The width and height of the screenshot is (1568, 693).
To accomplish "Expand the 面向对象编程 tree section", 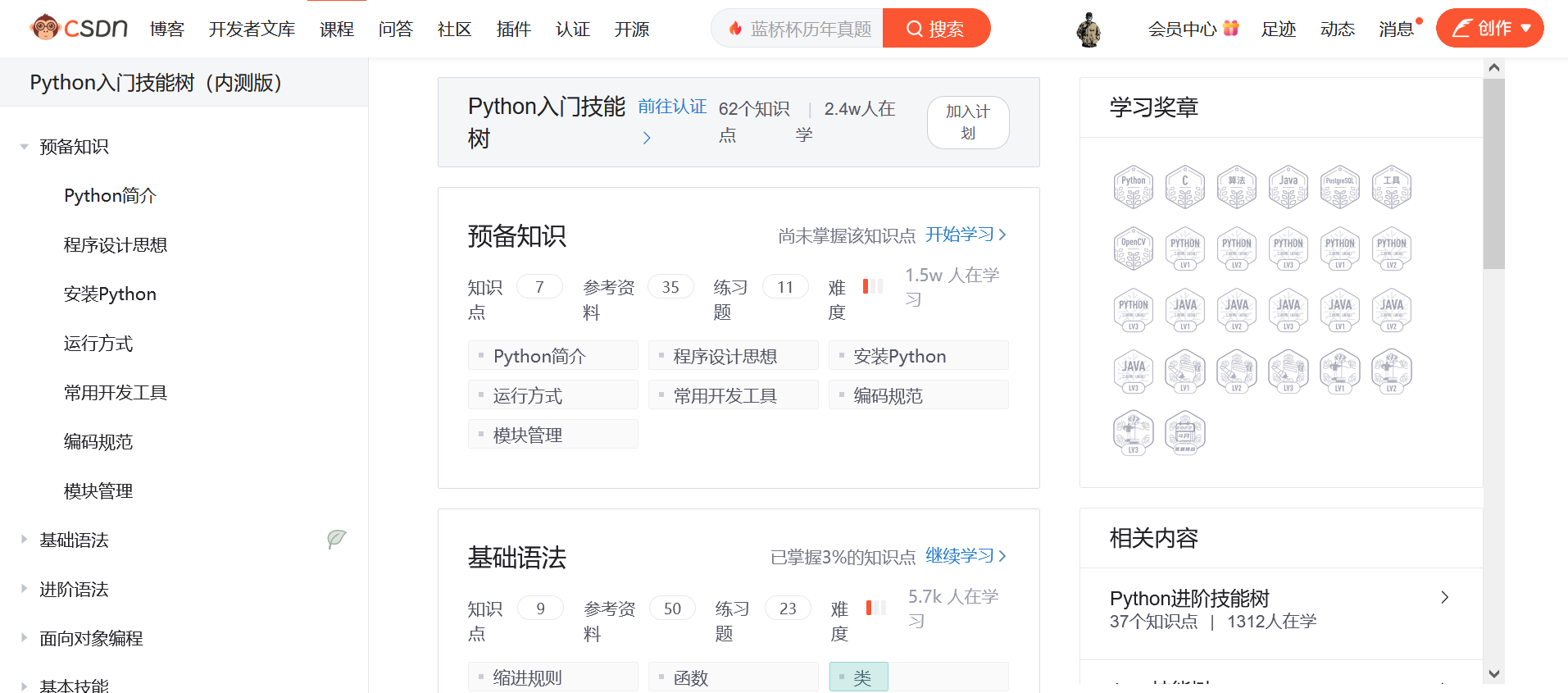I will 24,637.
